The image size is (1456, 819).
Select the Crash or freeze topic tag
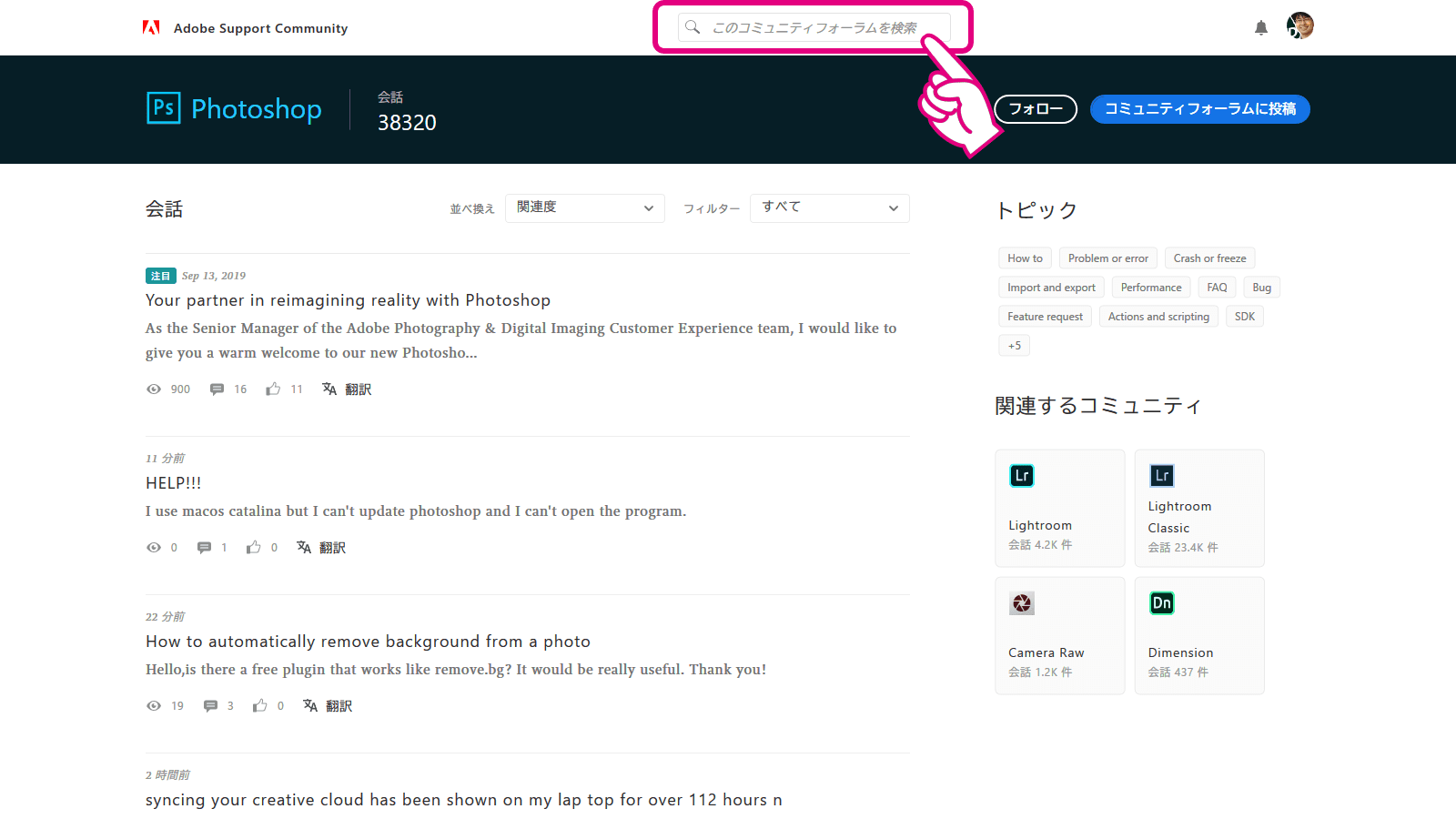point(1209,258)
